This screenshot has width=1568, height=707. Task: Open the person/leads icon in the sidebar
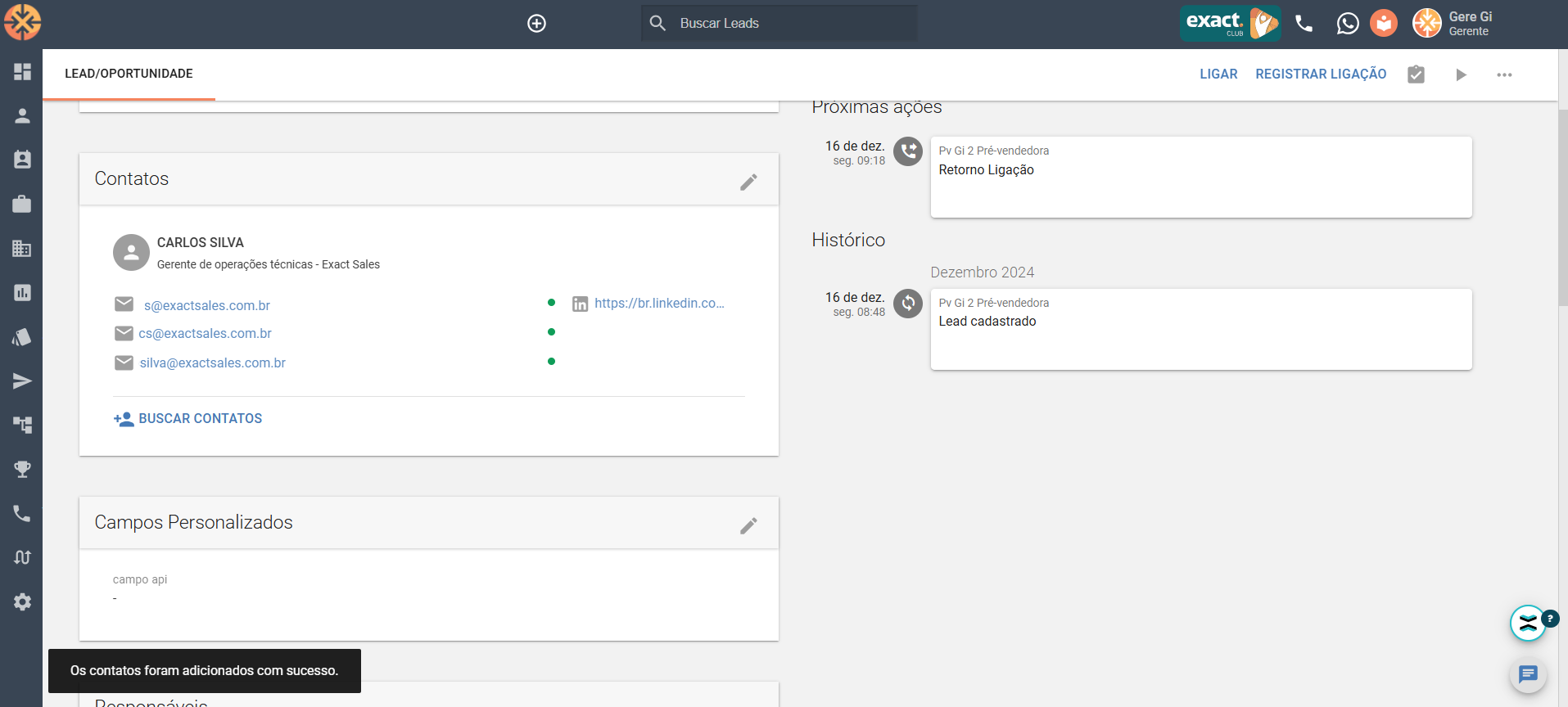[22, 116]
